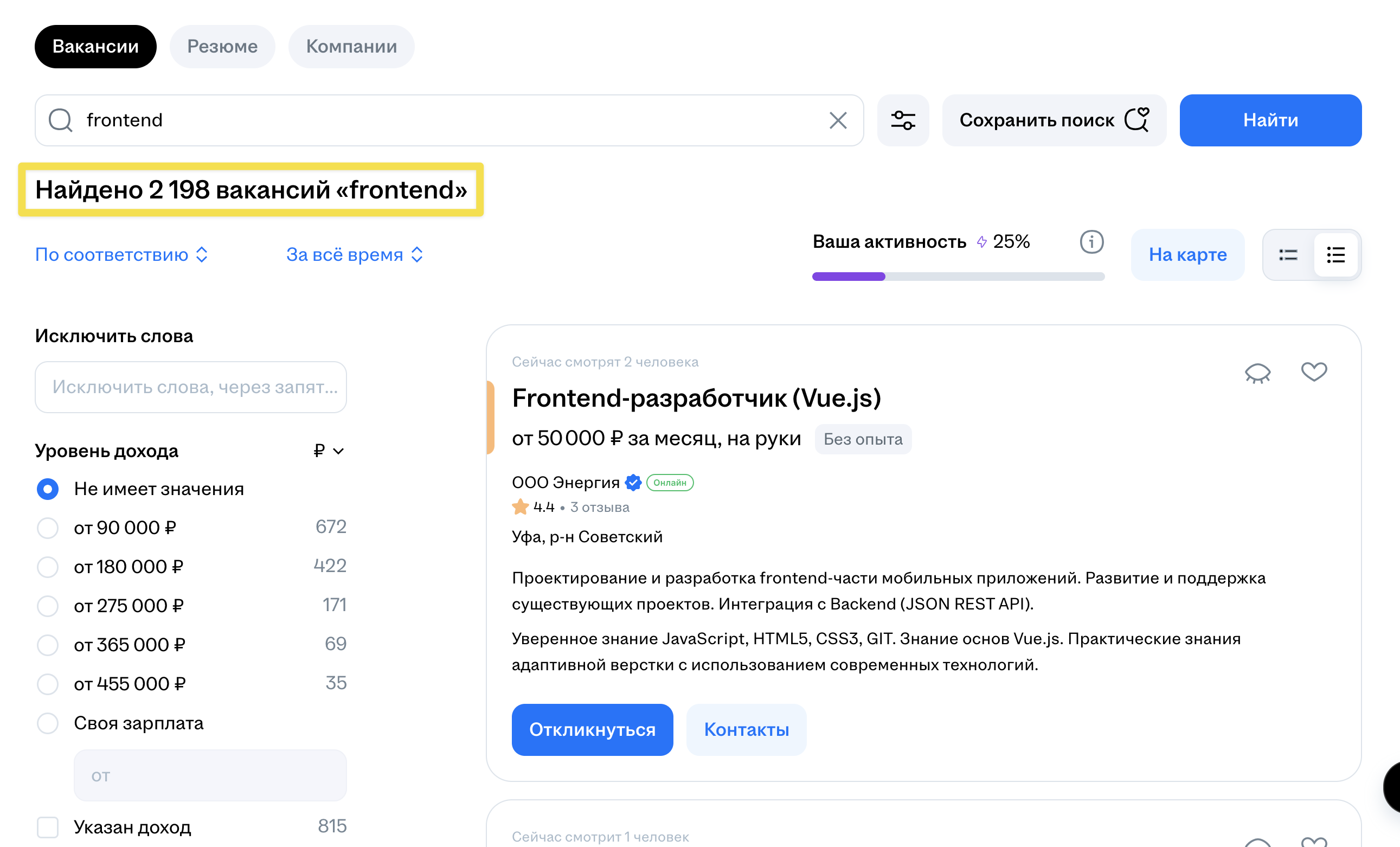
Task: Switch to the Компании tab
Action: tap(351, 46)
